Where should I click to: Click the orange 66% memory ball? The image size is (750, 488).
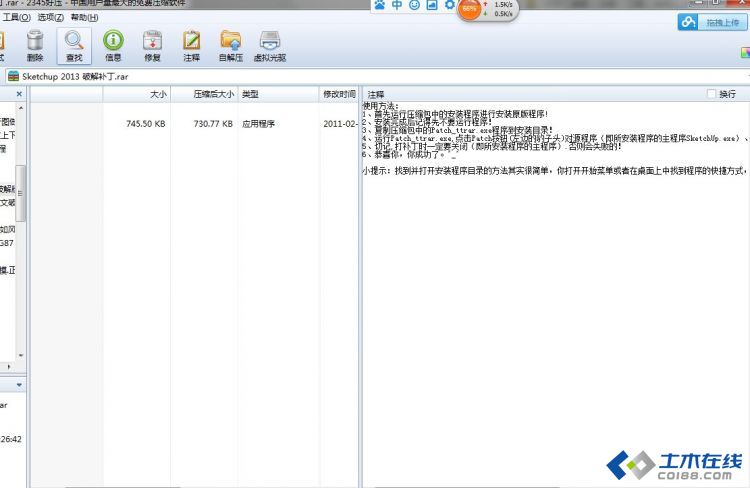pos(469,9)
